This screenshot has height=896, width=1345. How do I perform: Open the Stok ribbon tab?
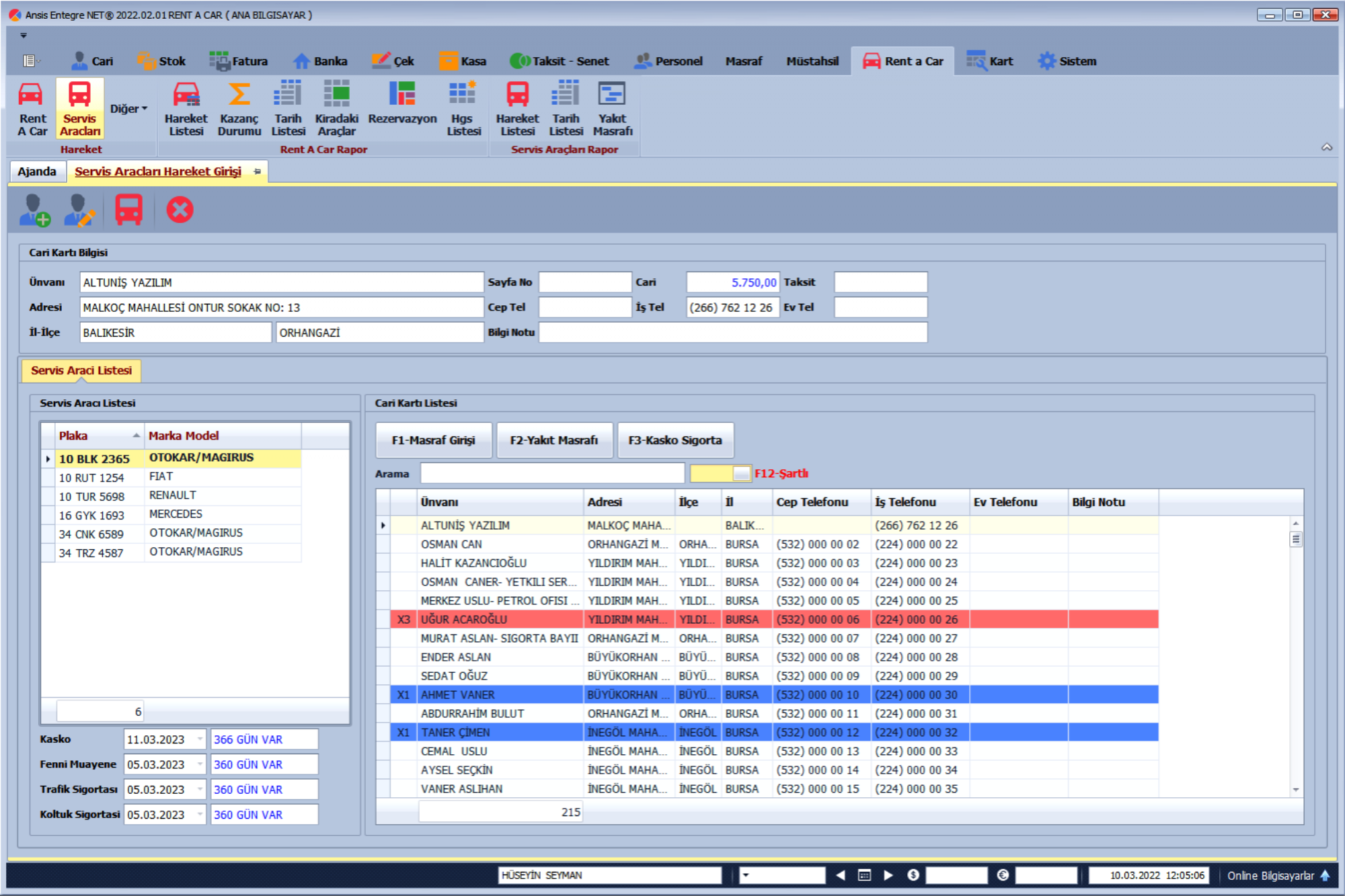point(161,61)
